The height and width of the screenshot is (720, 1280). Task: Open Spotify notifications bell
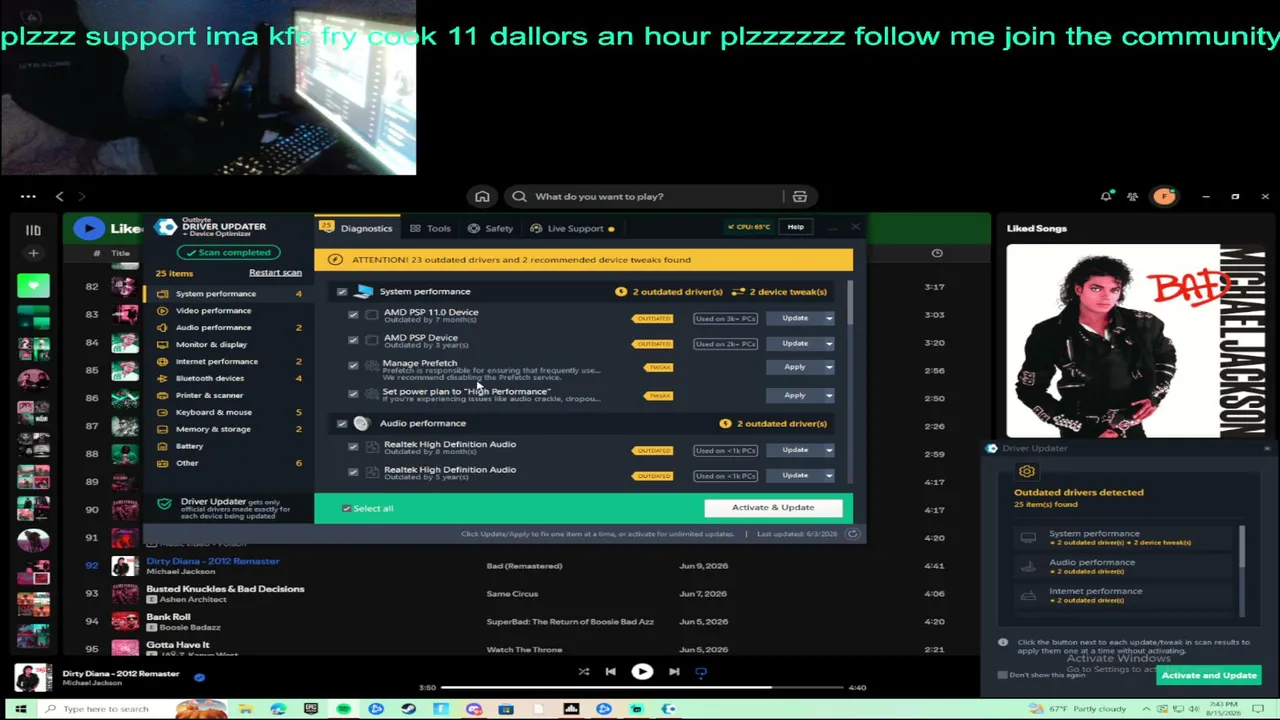[1106, 197]
